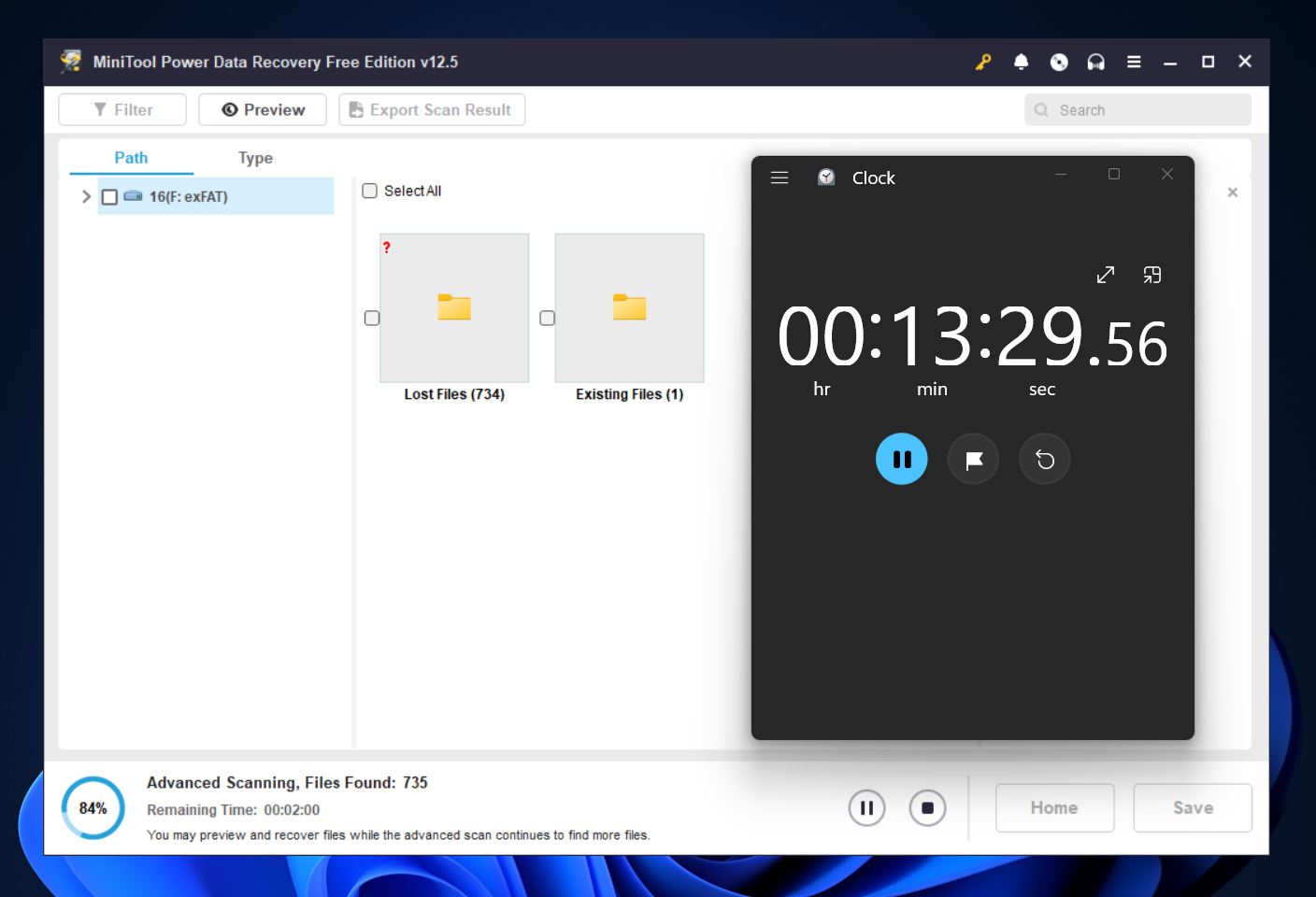Viewport: 1316px width, 897px height.
Task: Stop the advanced scan
Action: (x=927, y=808)
